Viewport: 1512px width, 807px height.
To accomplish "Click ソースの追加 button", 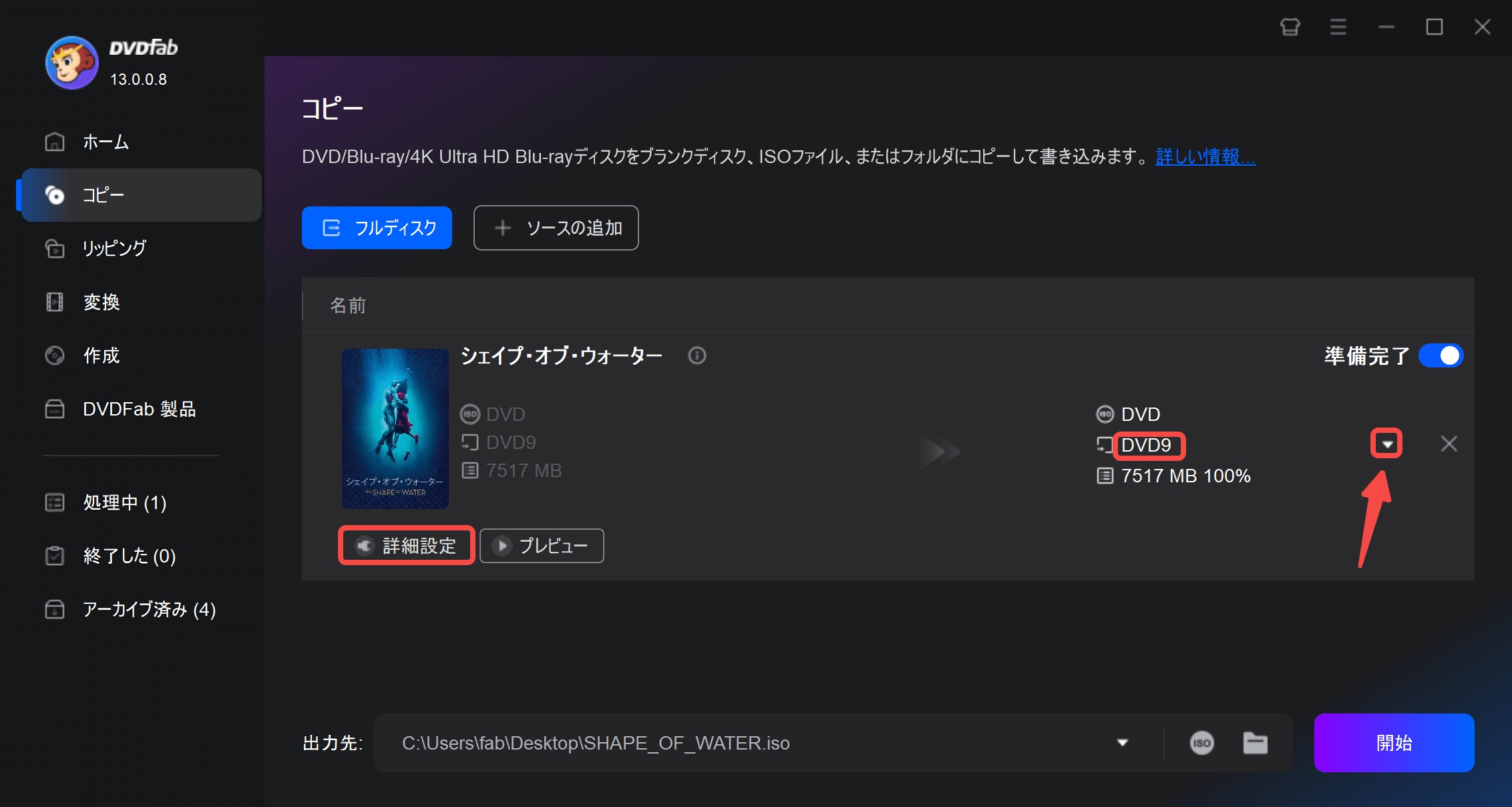I will click(x=556, y=228).
